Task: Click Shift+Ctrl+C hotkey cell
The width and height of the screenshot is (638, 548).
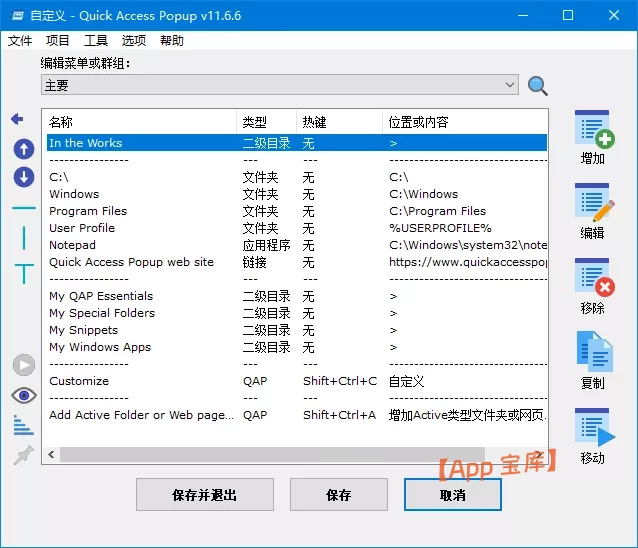Action: (340, 381)
